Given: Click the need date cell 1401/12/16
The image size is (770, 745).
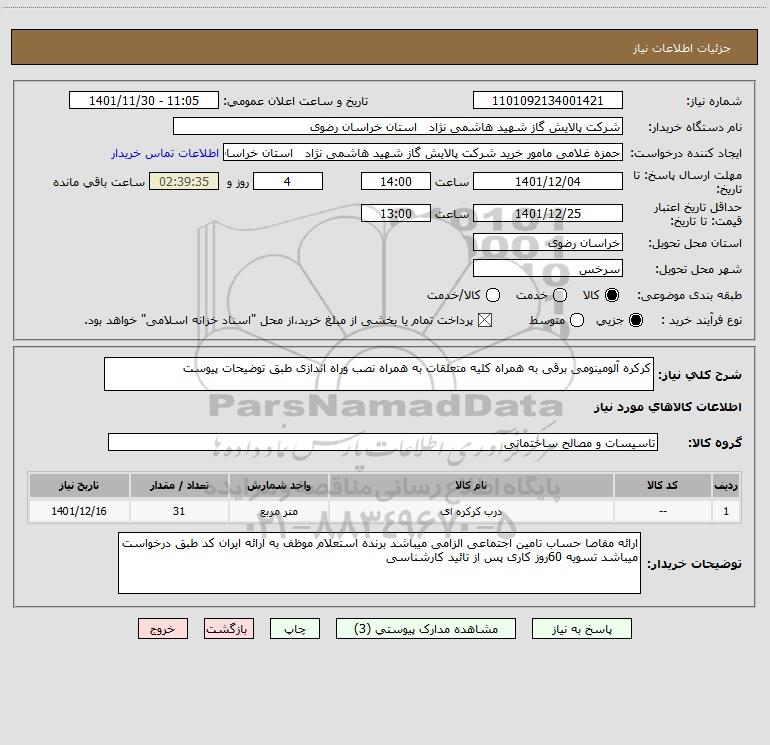Looking at the screenshot, I should 79,511.
